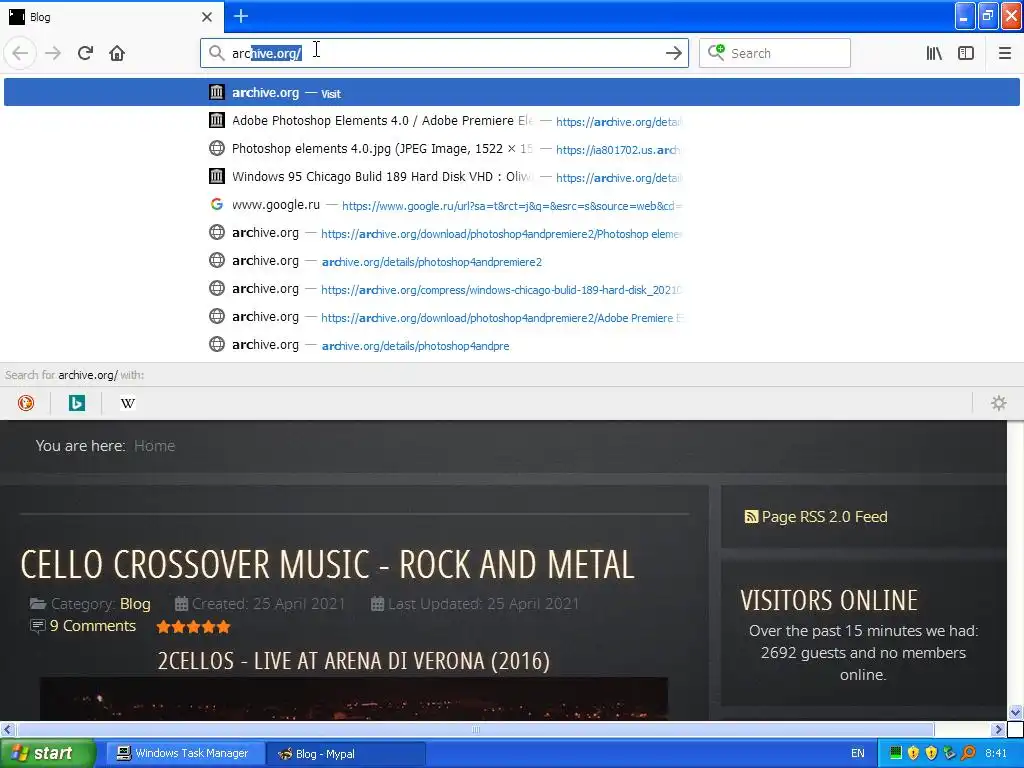Open the Blog category link

click(x=135, y=603)
